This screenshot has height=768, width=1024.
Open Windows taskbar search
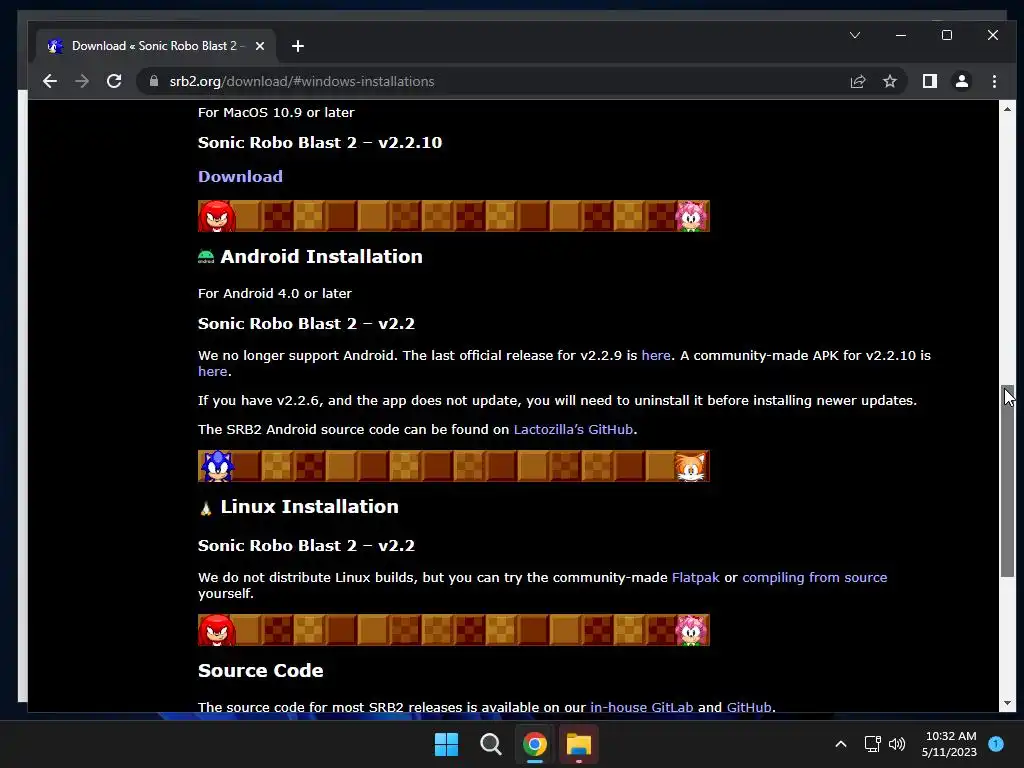pyautogui.click(x=490, y=744)
